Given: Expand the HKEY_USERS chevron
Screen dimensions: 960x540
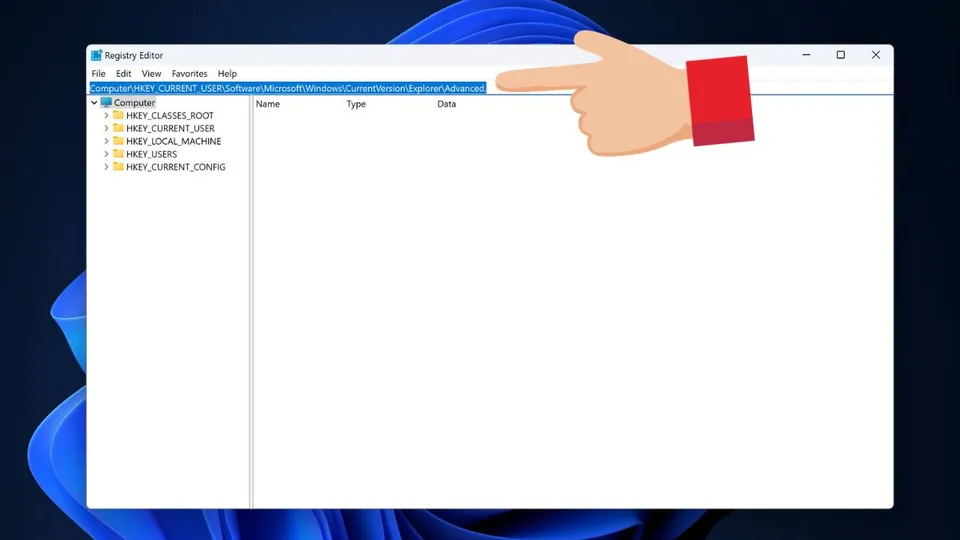Looking at the screenshot, I should [107, 154].
